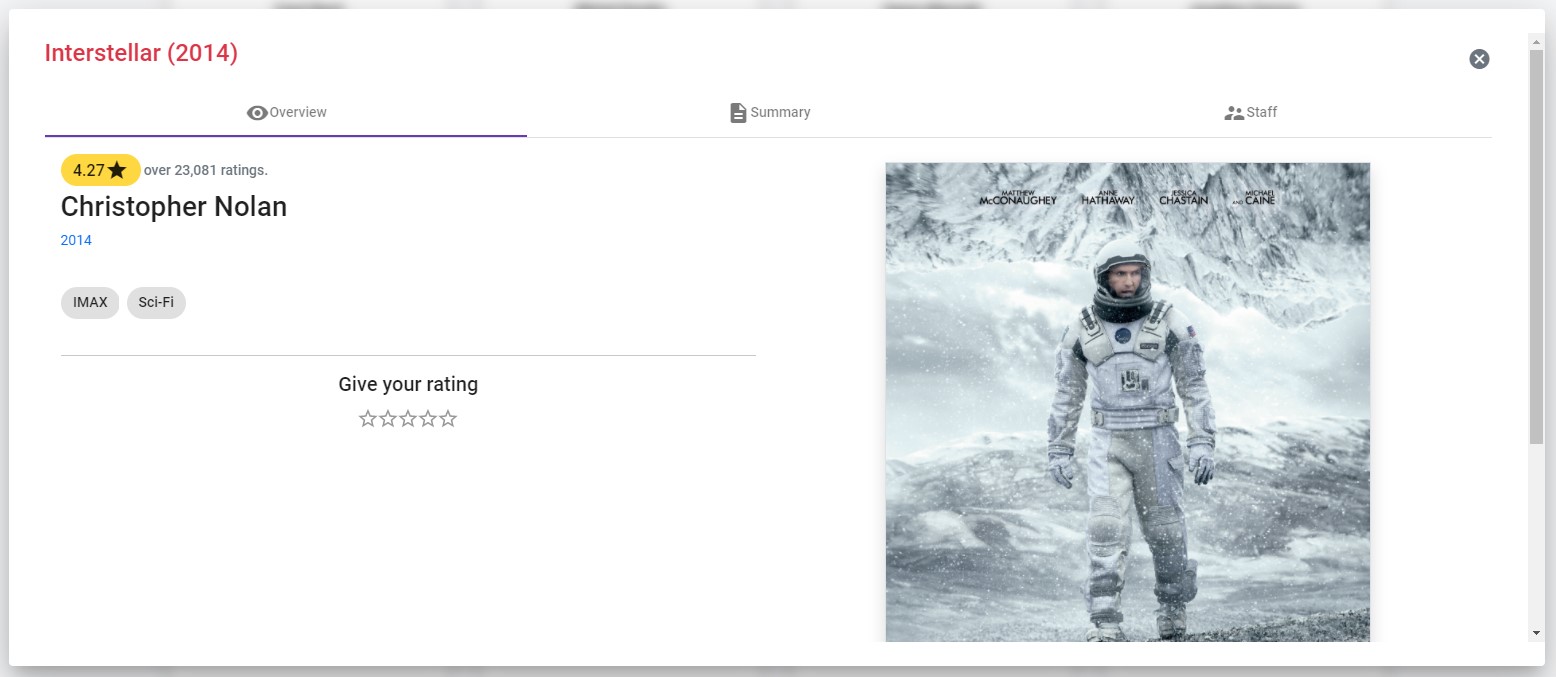Viewport: 1556px width, 677px height.
Task: Click the Interstellar movie poster image
Action: (1127, 402)
